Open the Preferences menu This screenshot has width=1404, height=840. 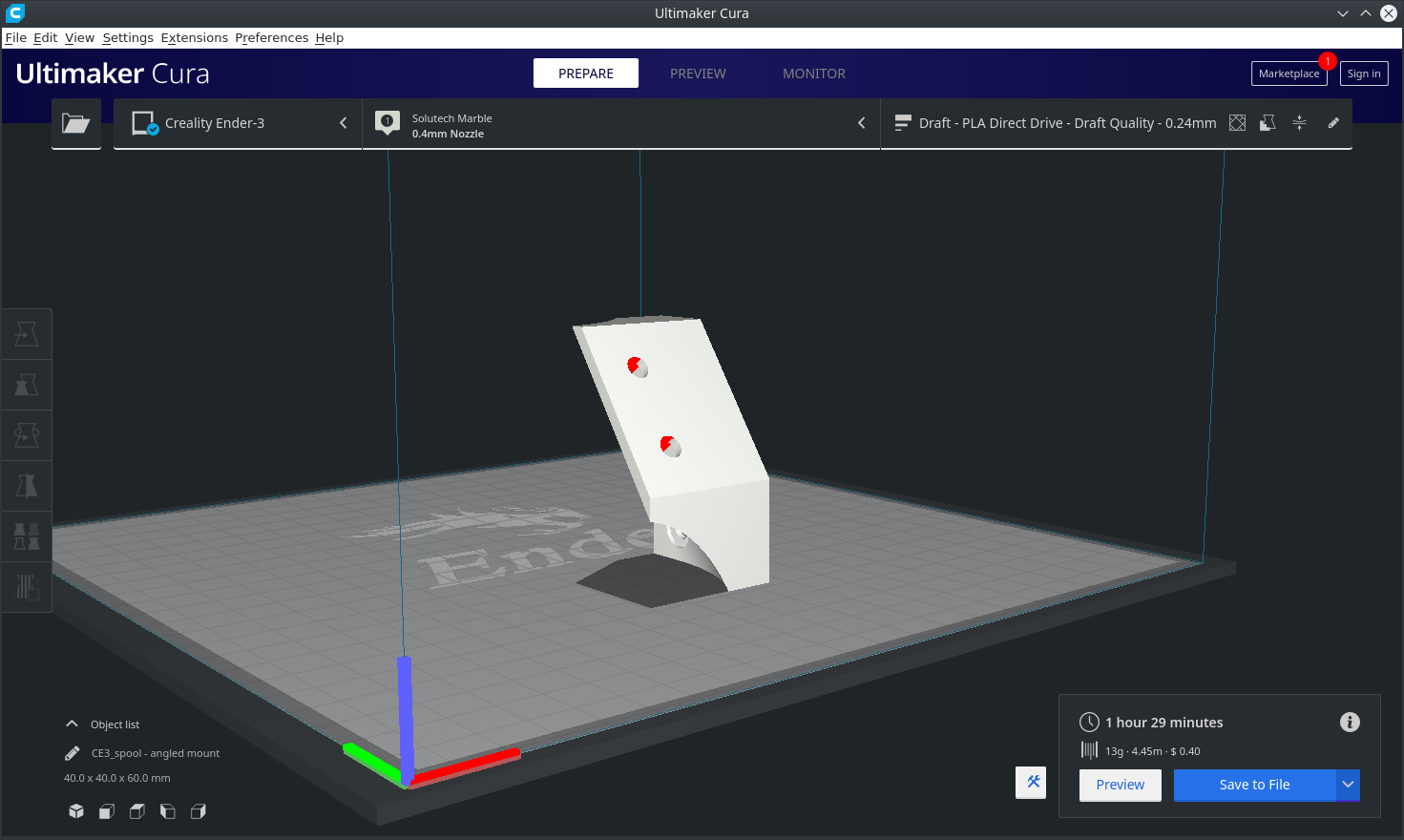(x=272, y=37)
